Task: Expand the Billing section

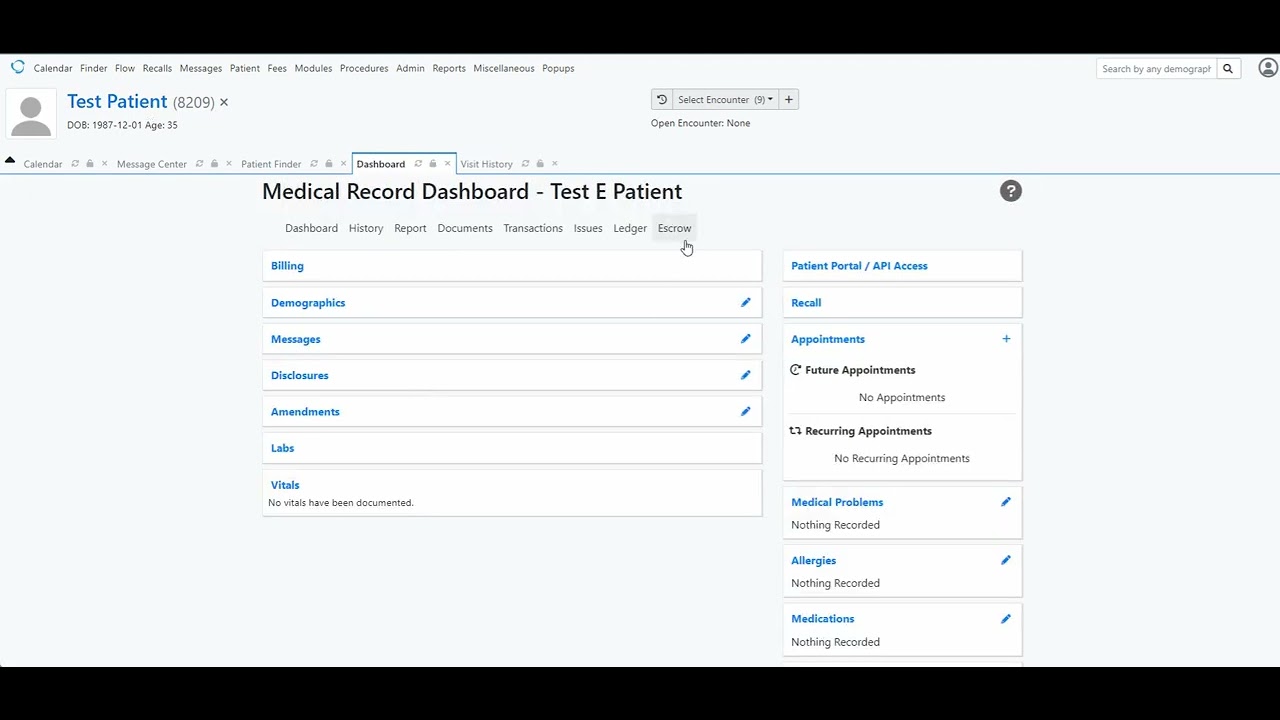Action: click(x=287, y=266)
